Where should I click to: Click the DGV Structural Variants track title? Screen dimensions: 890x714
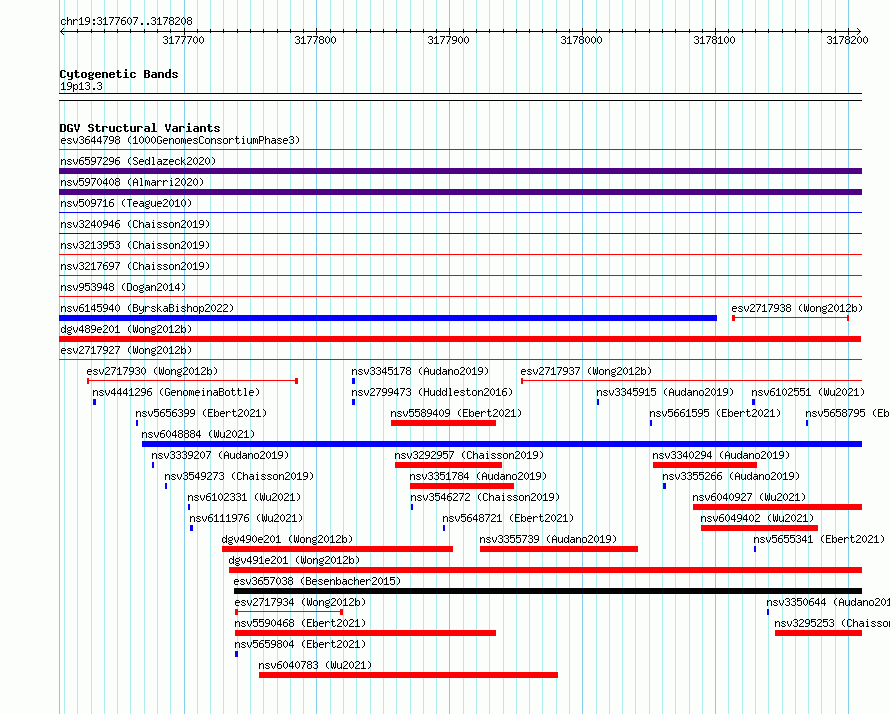[139, 128]
